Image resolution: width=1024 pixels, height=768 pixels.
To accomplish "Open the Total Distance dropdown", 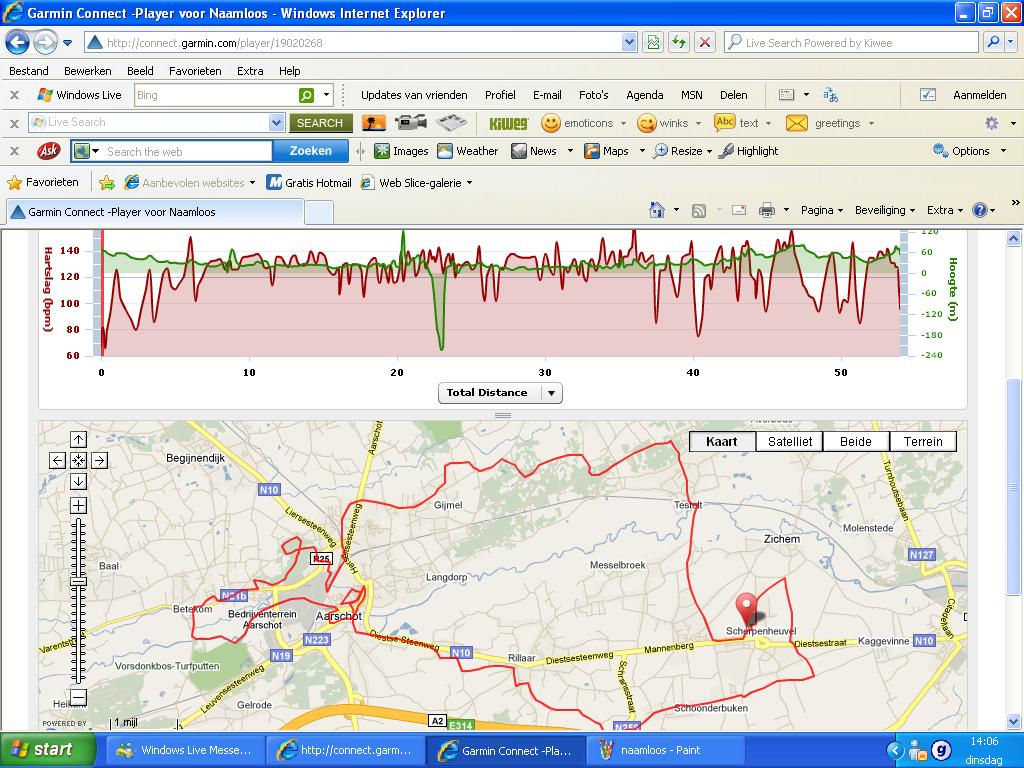I will 500,392.
